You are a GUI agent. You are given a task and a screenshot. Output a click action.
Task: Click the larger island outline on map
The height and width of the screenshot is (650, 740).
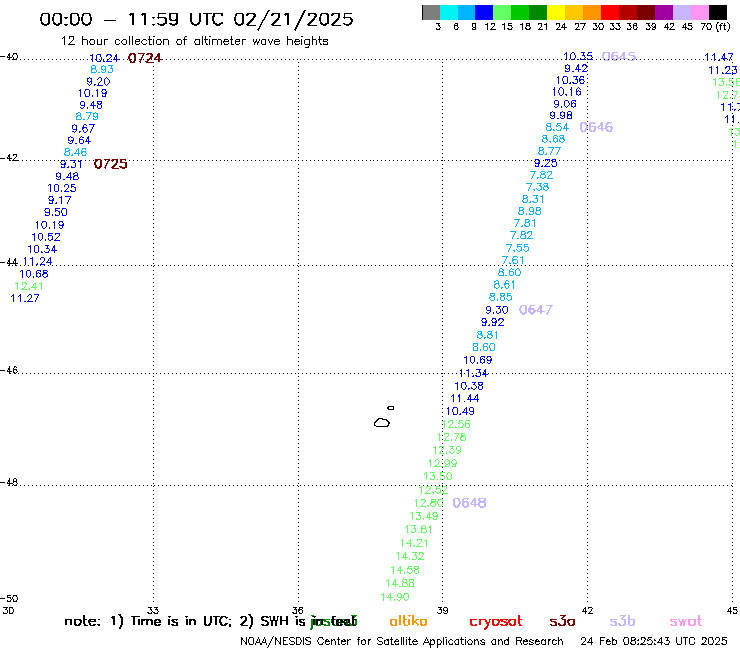(x=382, y=422)
